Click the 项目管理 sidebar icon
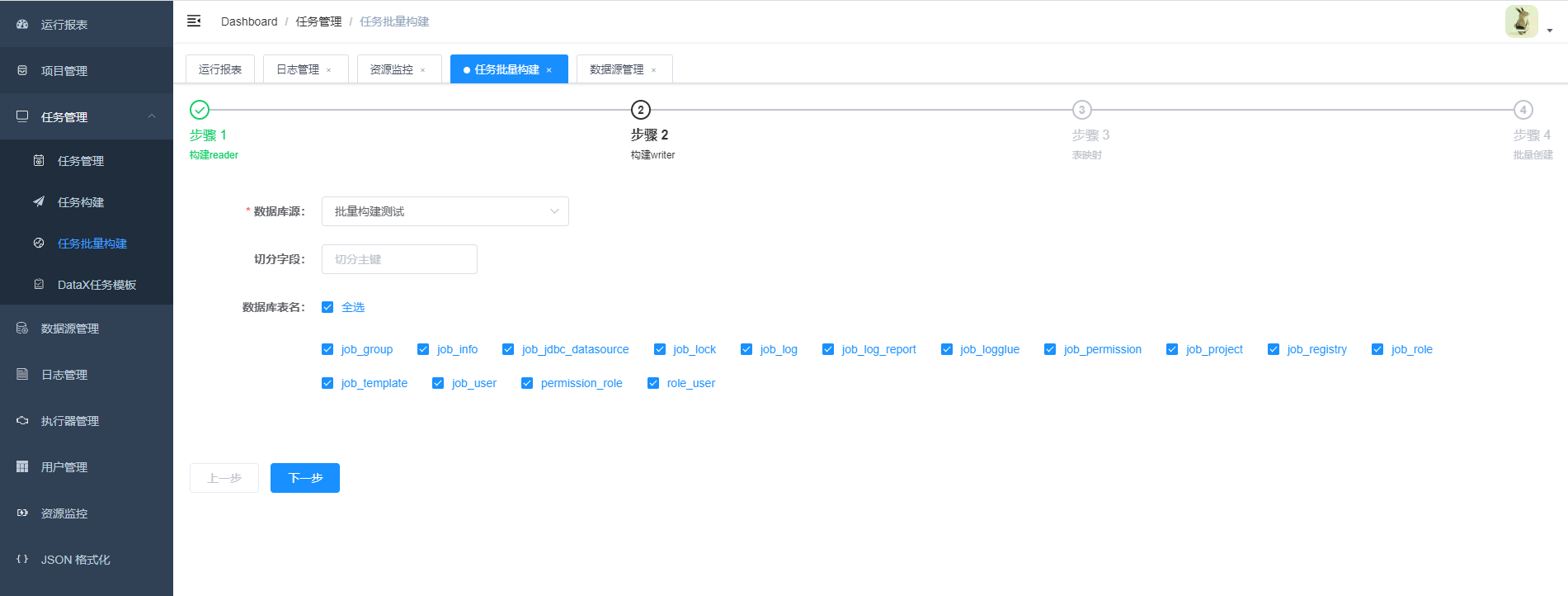The height and width of the screenshot is (596, 1568). 22,71
